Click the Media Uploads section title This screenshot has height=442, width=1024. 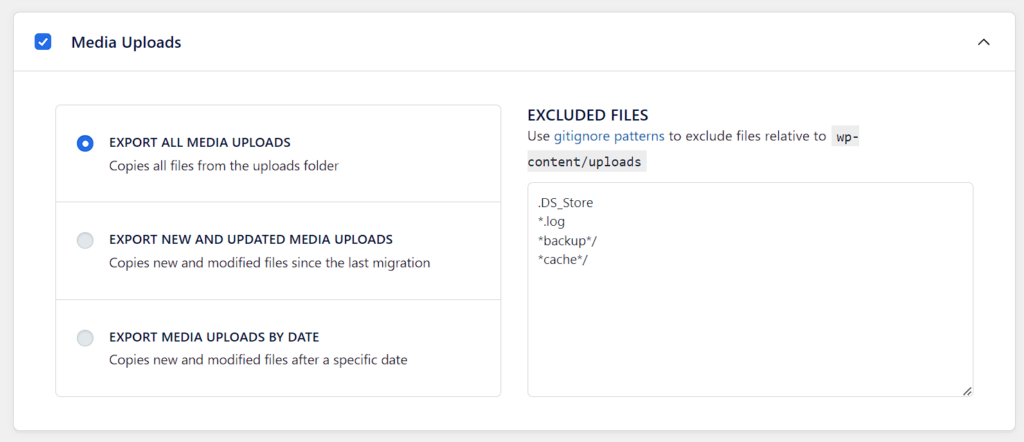[x=126, y=42]
